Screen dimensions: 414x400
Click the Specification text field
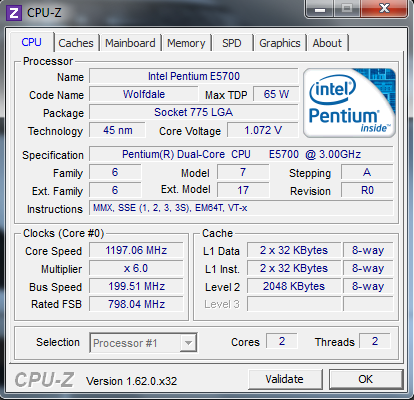point(241,154)
